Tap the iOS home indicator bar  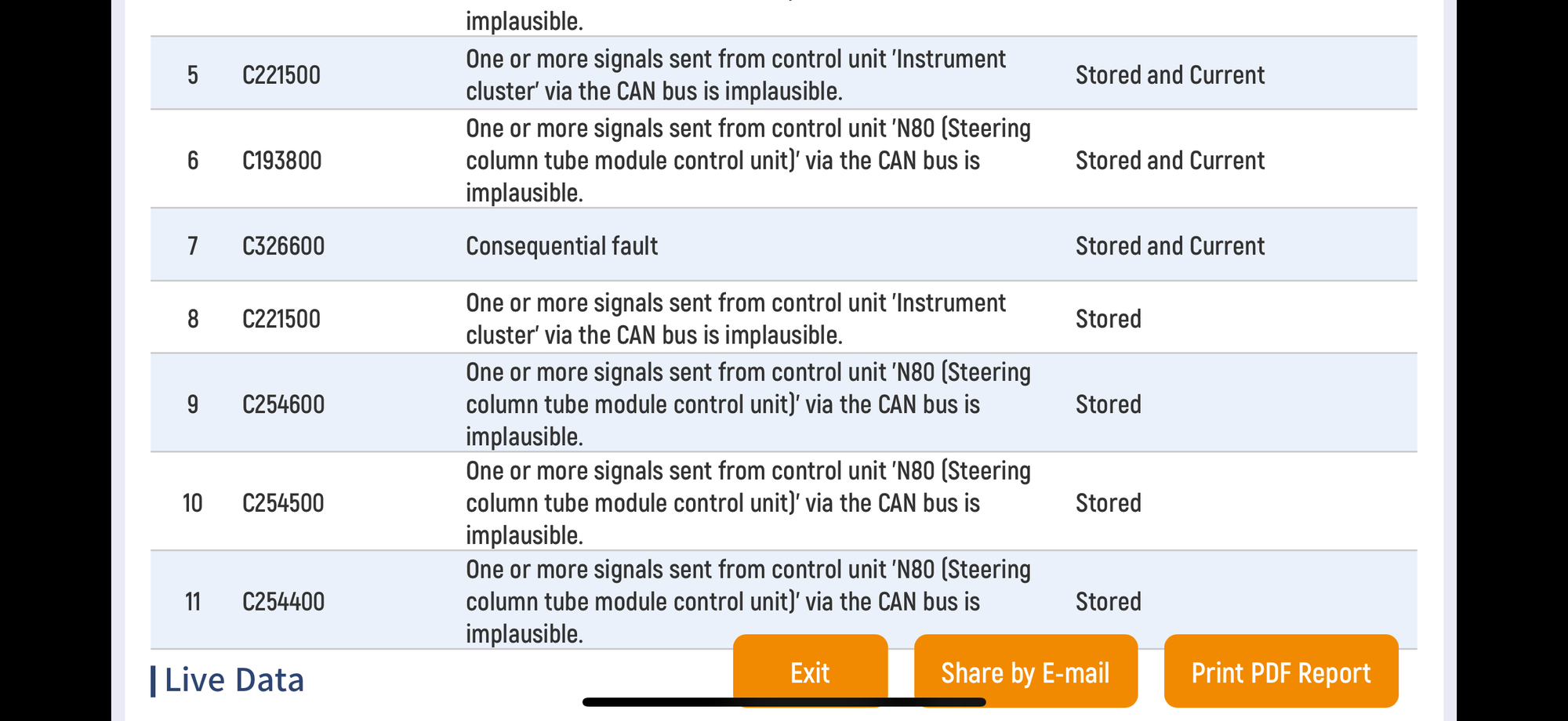[784, 702]
